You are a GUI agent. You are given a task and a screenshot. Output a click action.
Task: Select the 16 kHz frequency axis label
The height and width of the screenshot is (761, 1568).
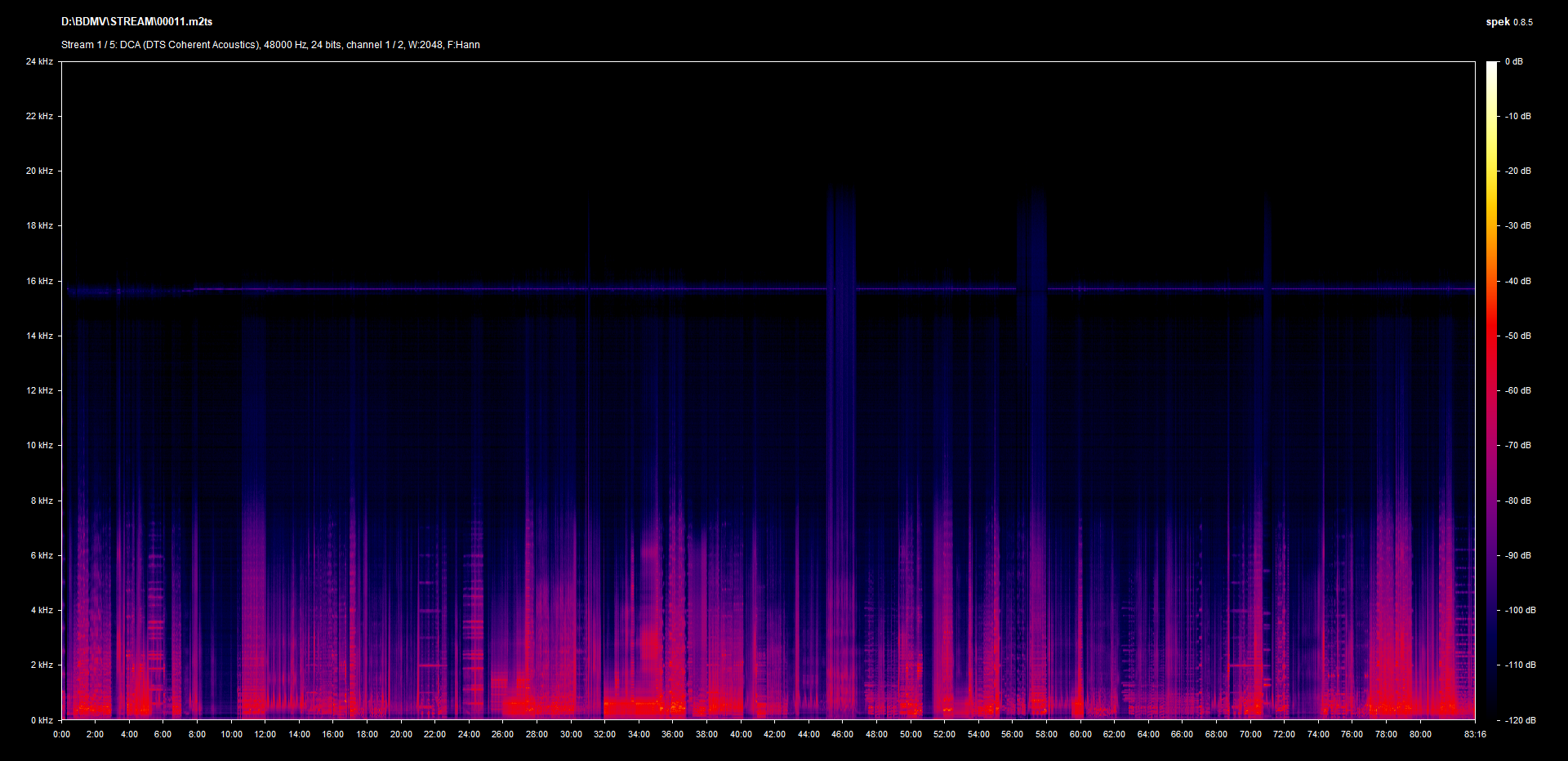(x=39, y=281)
